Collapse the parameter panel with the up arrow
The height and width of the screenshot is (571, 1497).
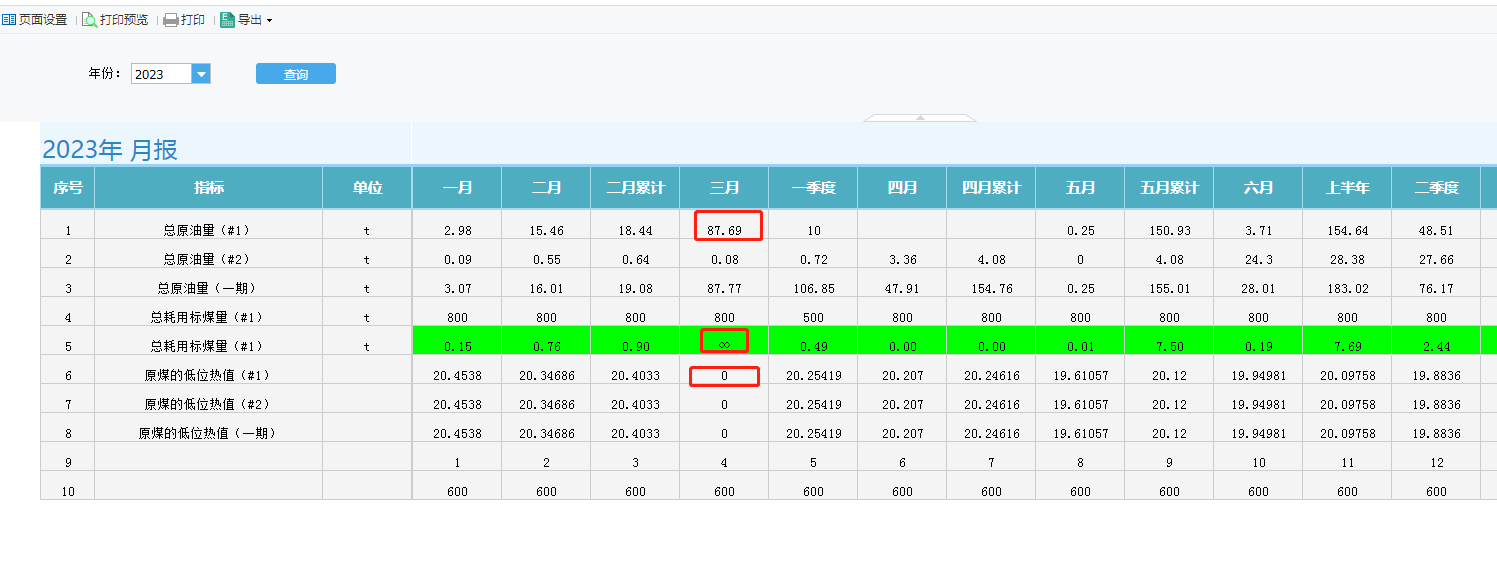point(920,117)
